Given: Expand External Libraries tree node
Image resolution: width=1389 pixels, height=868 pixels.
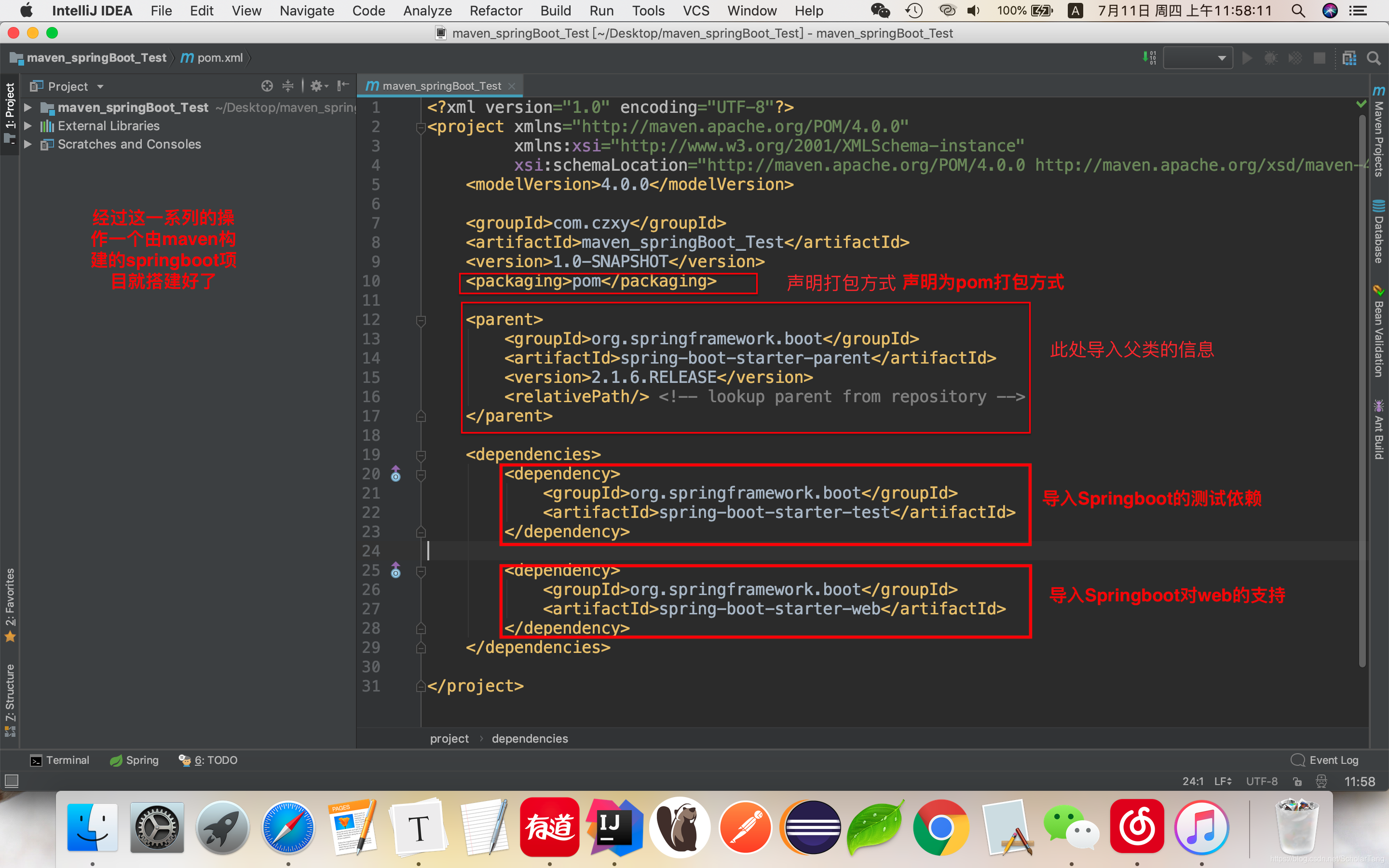Looking at the screenshot, I should click(x=27, y=126).
